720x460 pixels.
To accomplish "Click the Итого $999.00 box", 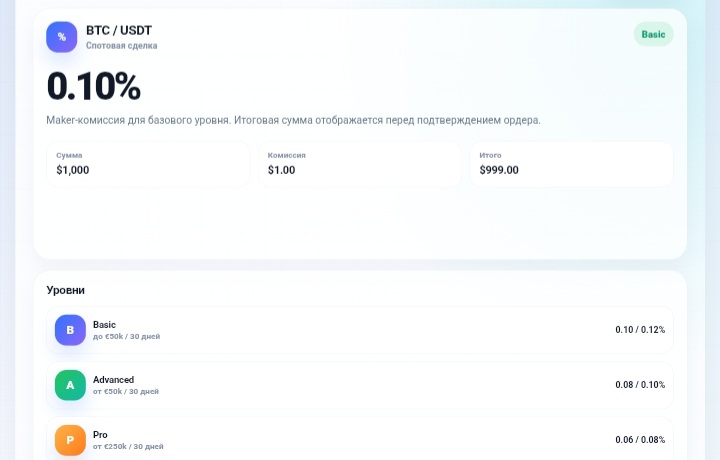I will tap(571, 164).
